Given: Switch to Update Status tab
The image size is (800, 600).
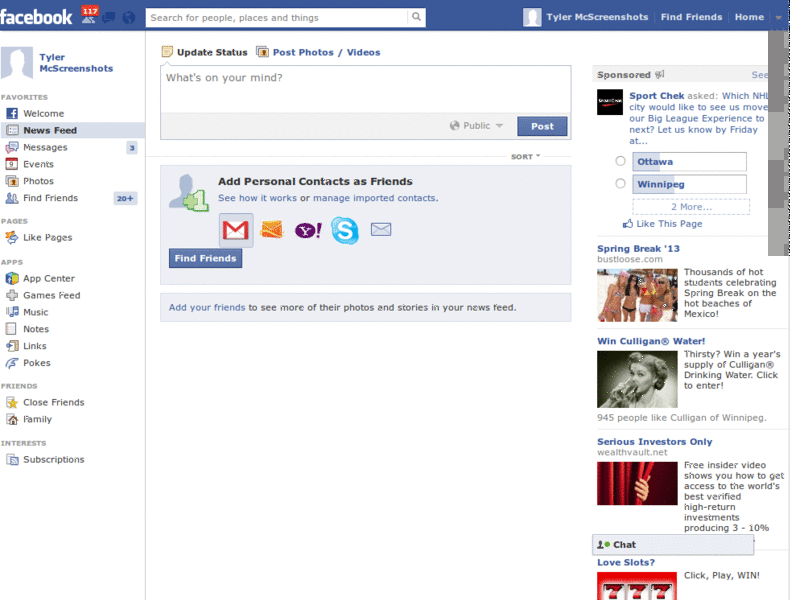Looking at the screenshot, I should click(205, 52).
